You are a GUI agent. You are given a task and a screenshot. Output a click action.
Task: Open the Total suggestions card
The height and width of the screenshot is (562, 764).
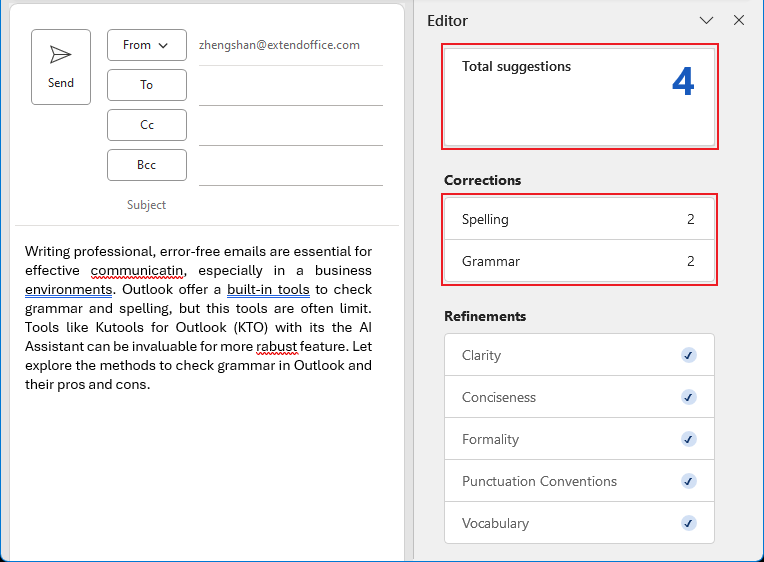point(579,97)
